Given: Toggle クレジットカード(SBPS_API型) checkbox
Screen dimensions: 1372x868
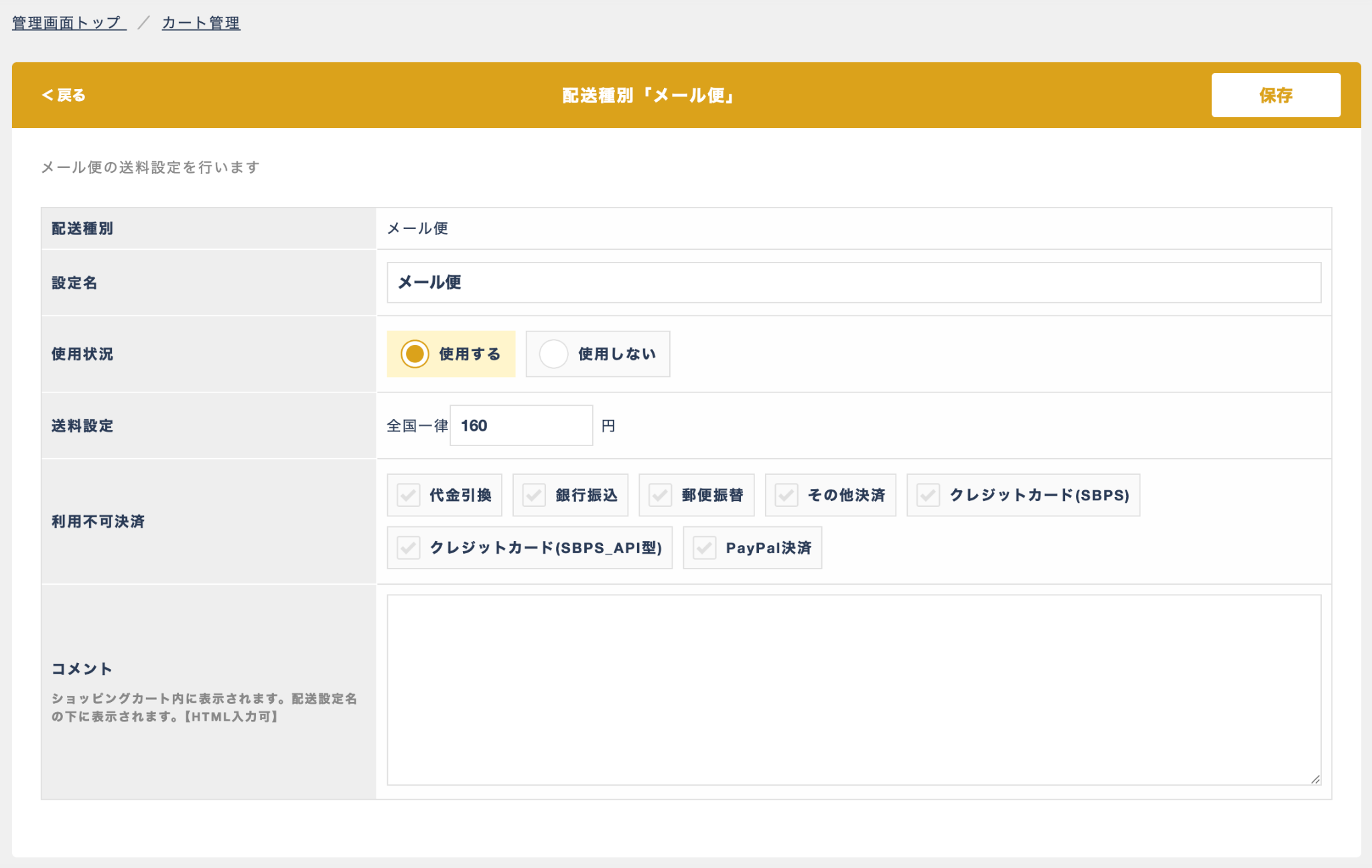Looking at the screenshot, I should [x=409, y=548].
